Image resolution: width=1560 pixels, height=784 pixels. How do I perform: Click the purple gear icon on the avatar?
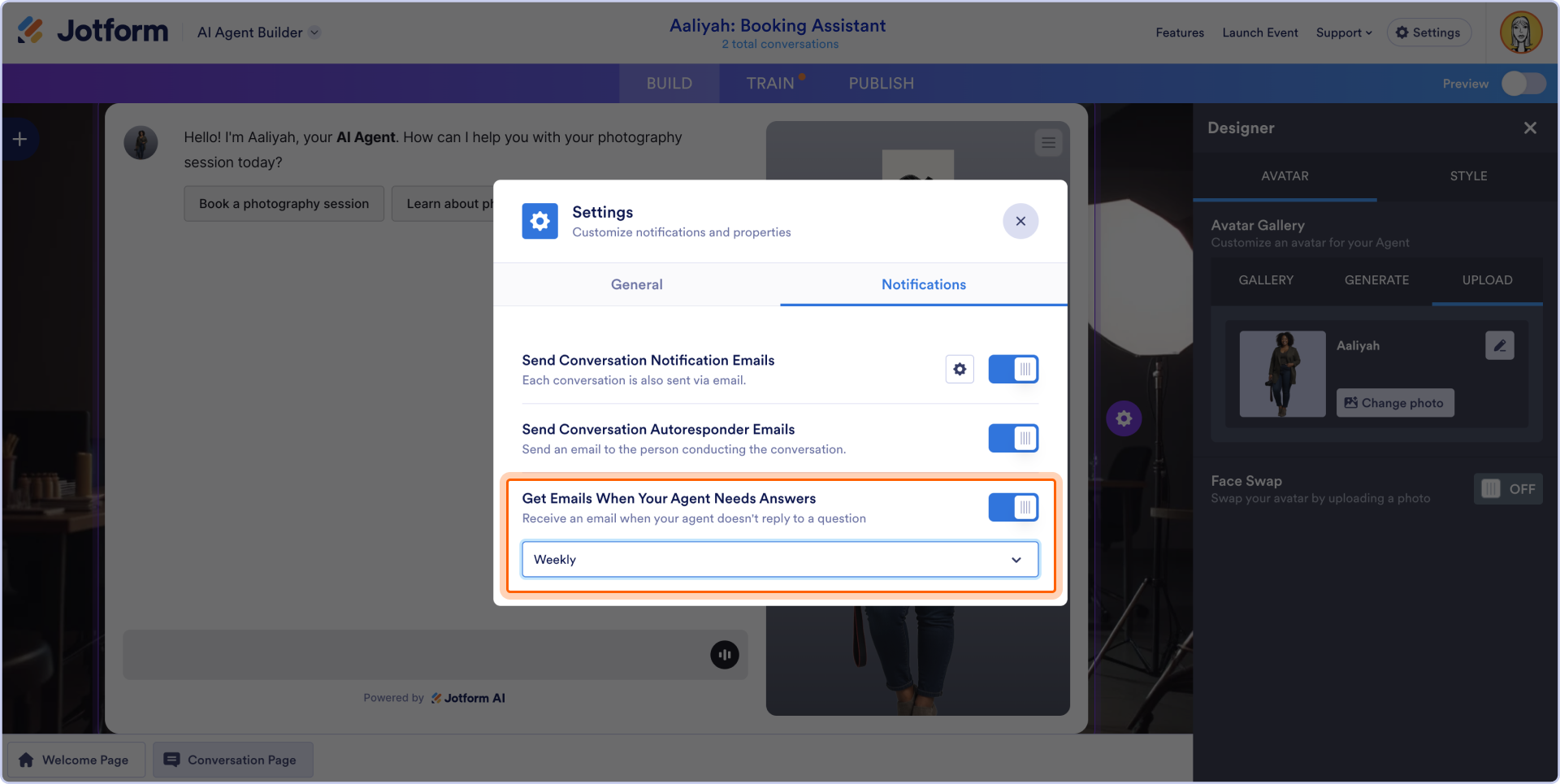pos(1124,418)
